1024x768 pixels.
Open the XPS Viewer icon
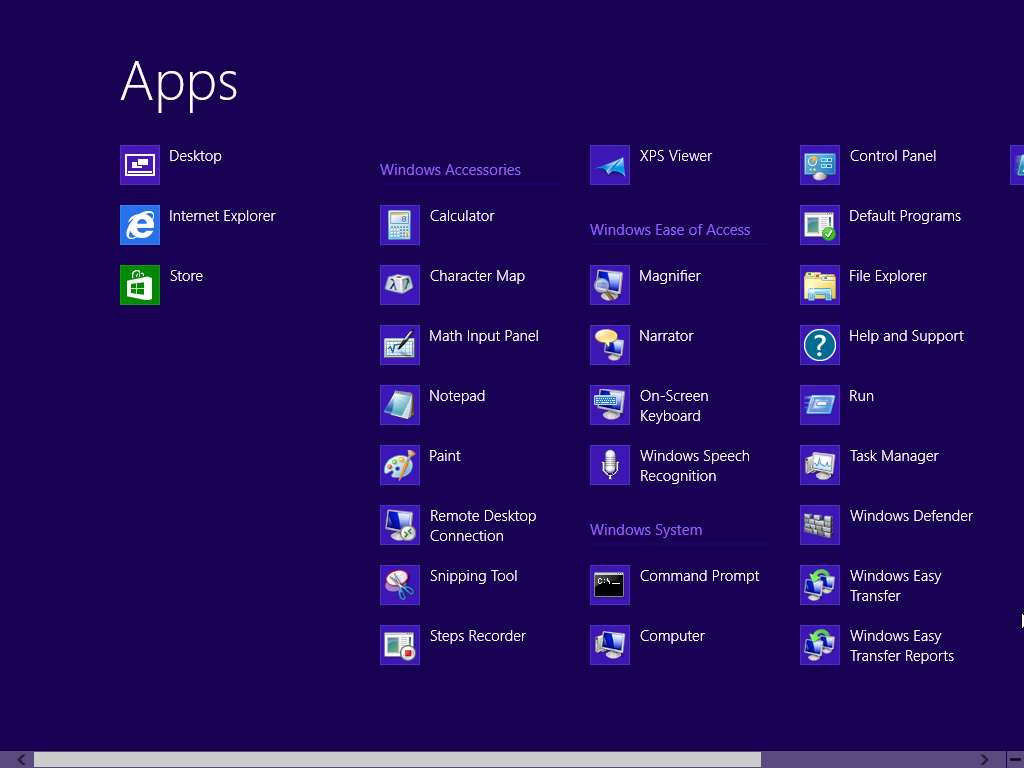(610, 165)
